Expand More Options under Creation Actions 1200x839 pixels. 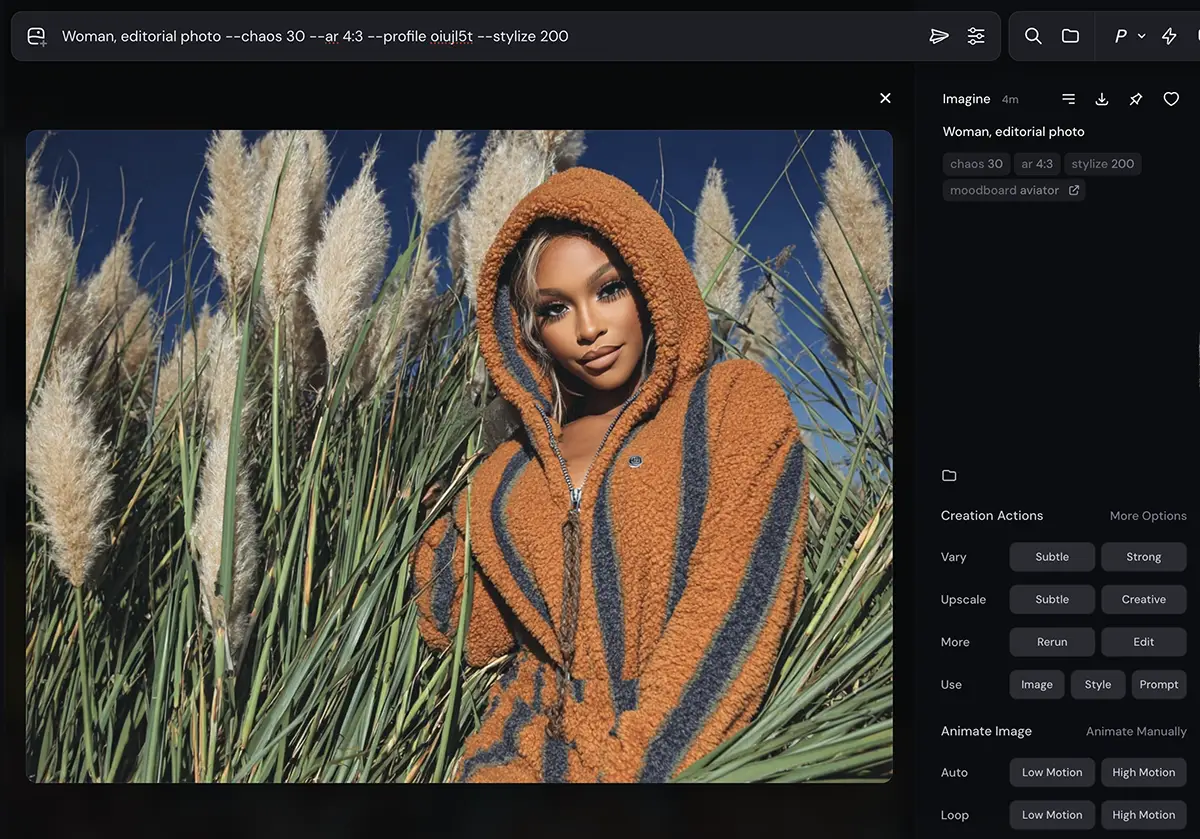coord(1148,516)
